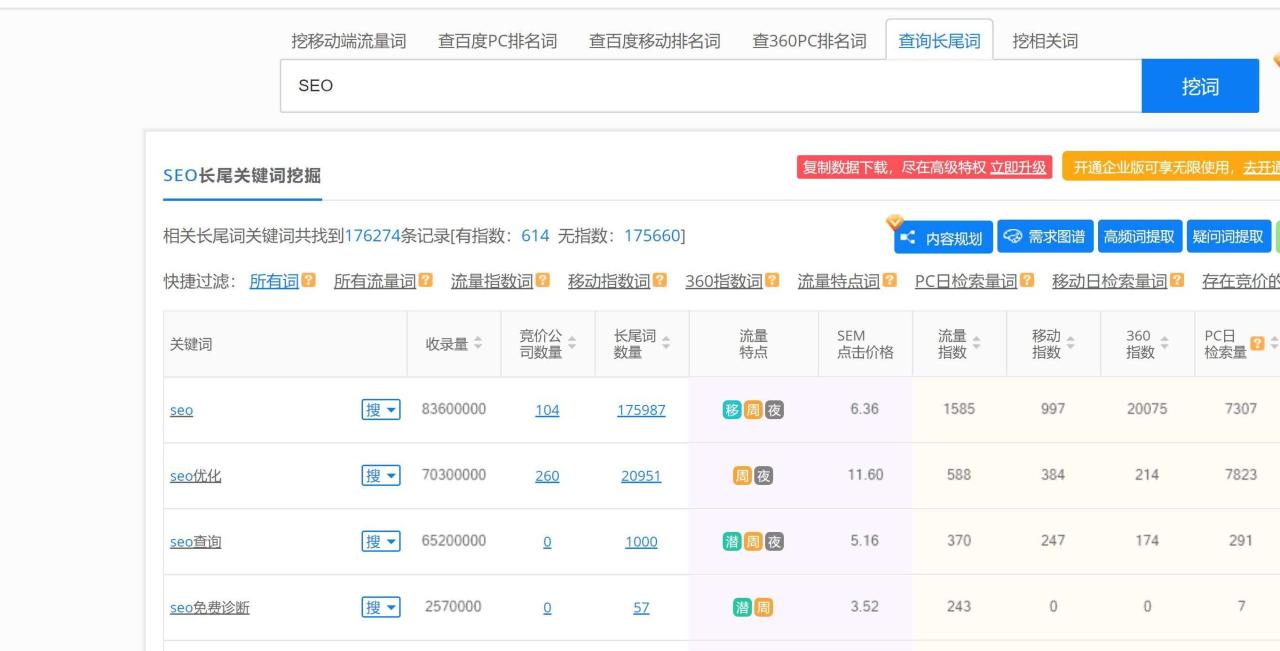Click the share icon on 内容规划 button
The width and height of the screenshot is (1280, 651).
(x=908, y=236)
